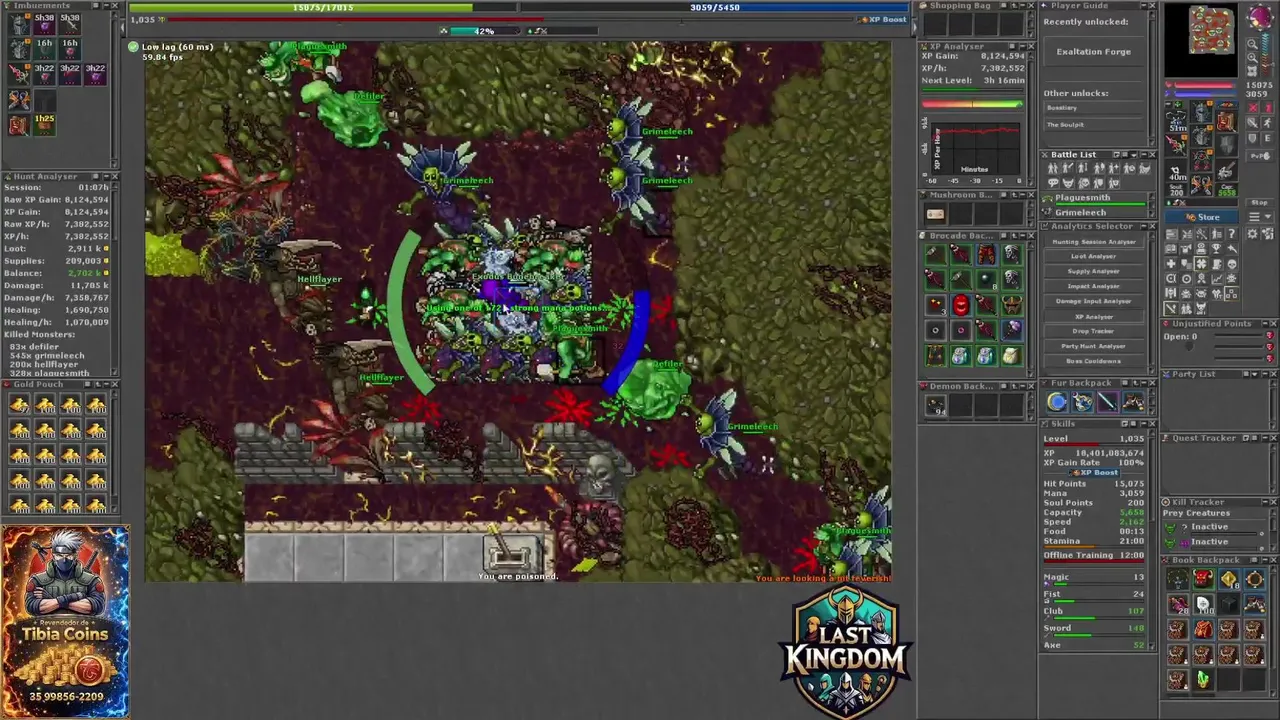1280x720 pixels.
Task: Click the Cap 5658 indicator
Action: [1227, 190]
